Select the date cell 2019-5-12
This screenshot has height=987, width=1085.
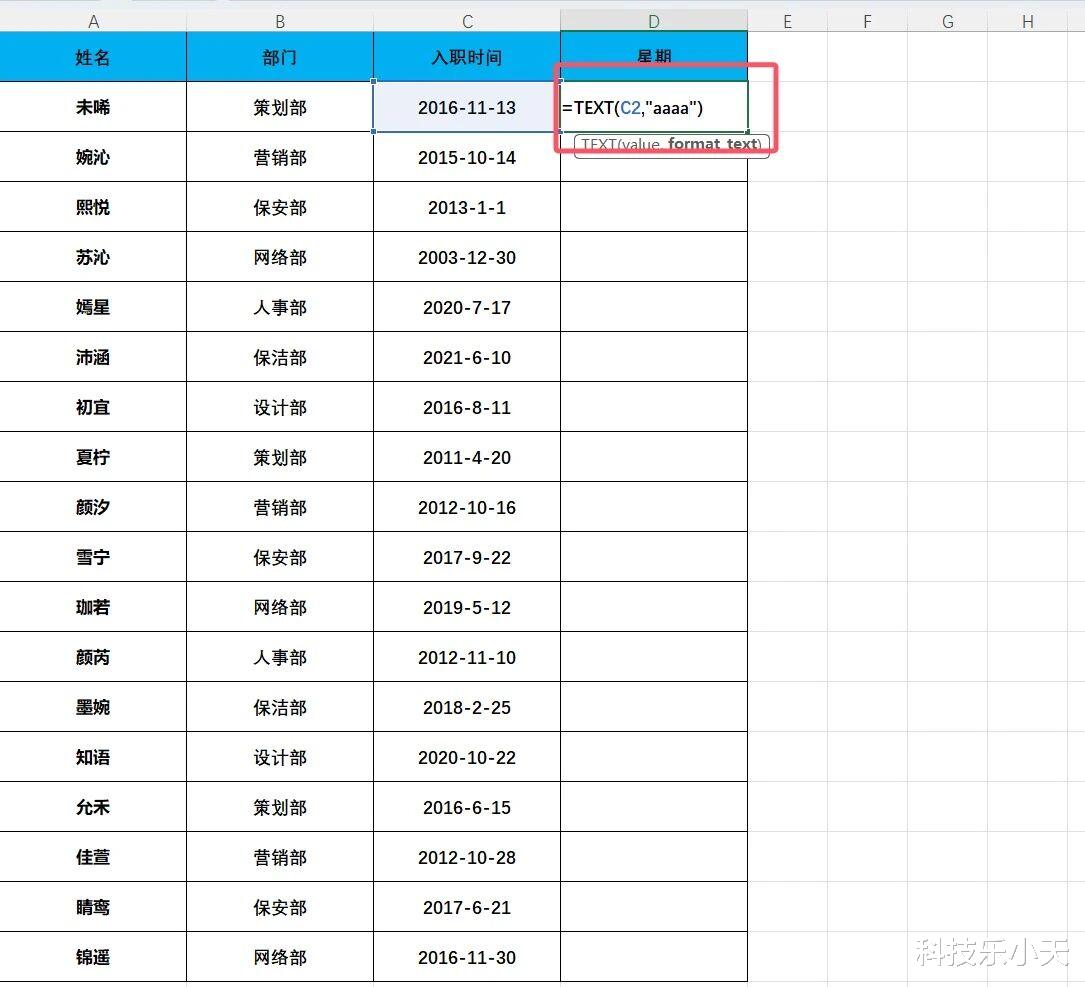tap(467, 607)
